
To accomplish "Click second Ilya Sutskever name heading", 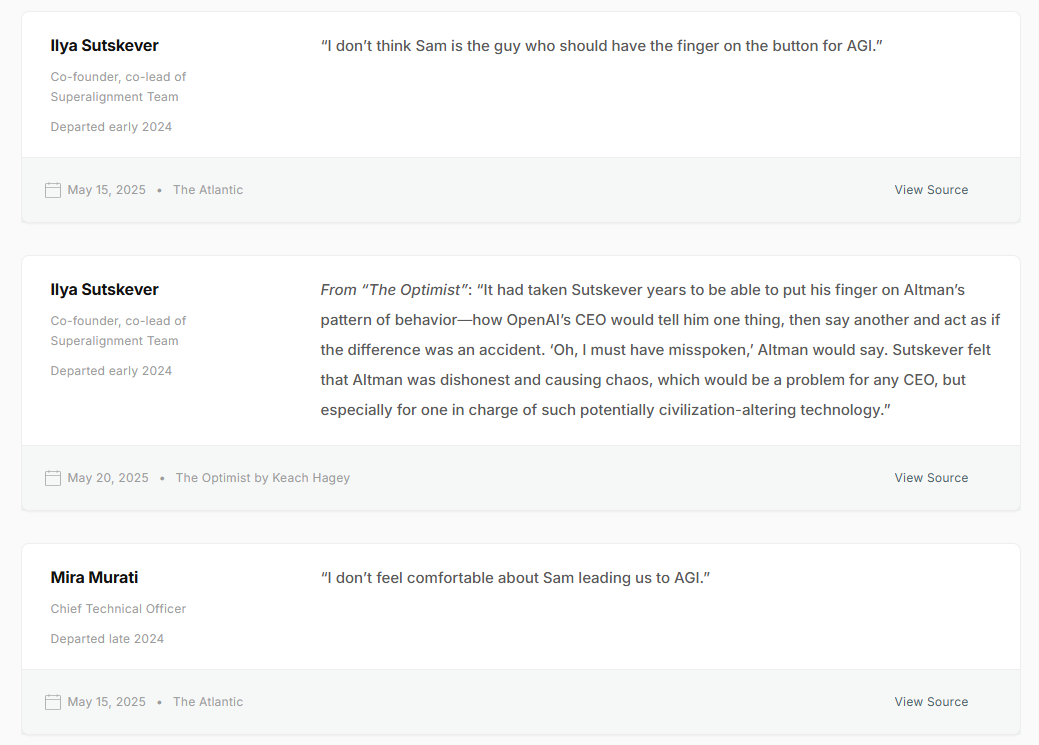I will click(x=104, y=290).
